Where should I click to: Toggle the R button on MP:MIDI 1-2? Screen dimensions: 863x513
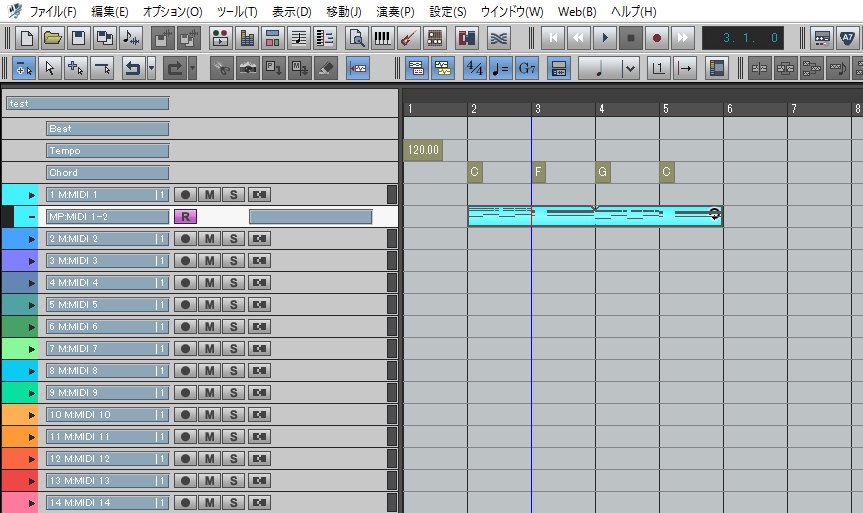pos(185,216)
